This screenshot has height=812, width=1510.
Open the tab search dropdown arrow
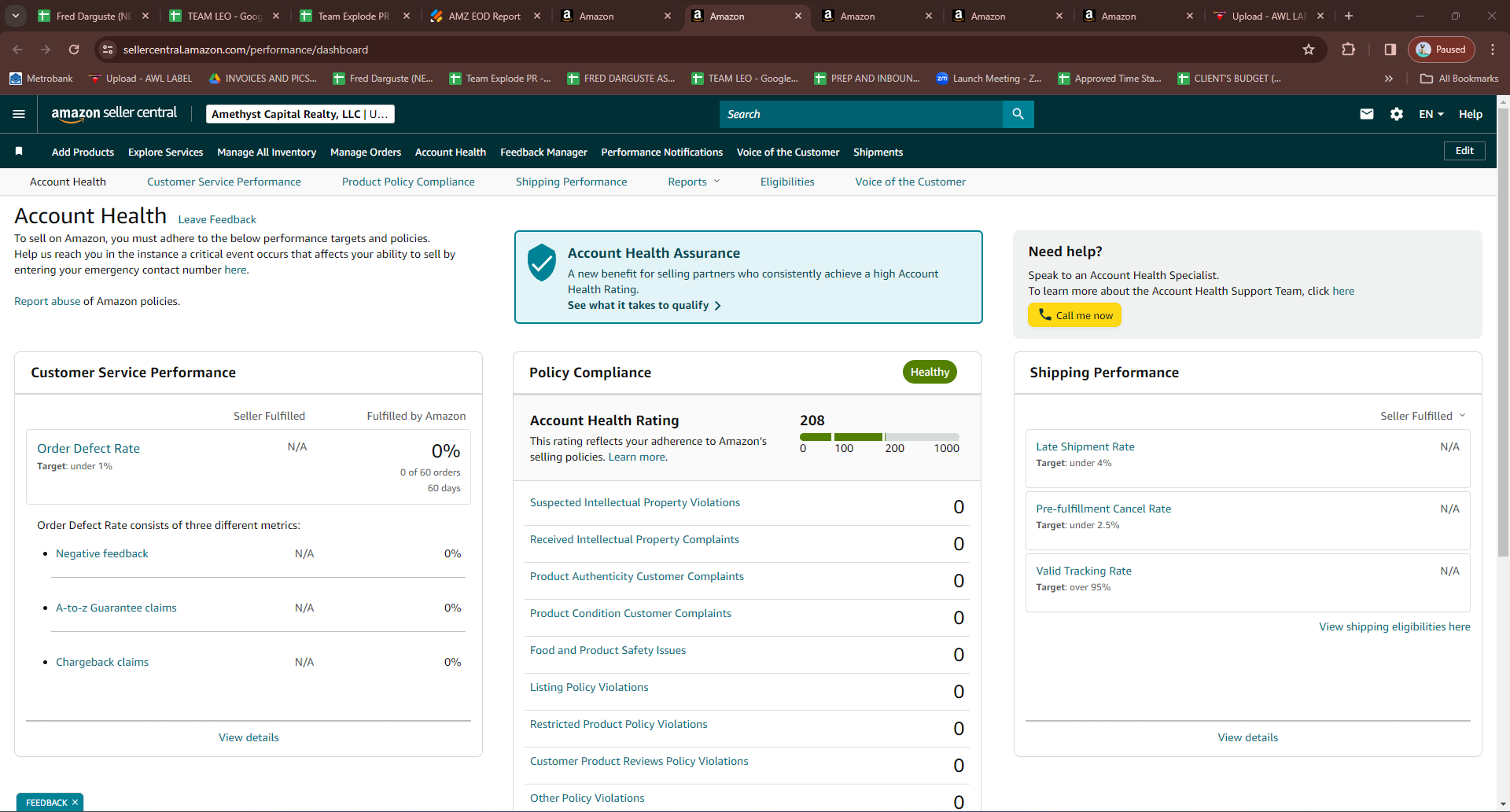16,16
